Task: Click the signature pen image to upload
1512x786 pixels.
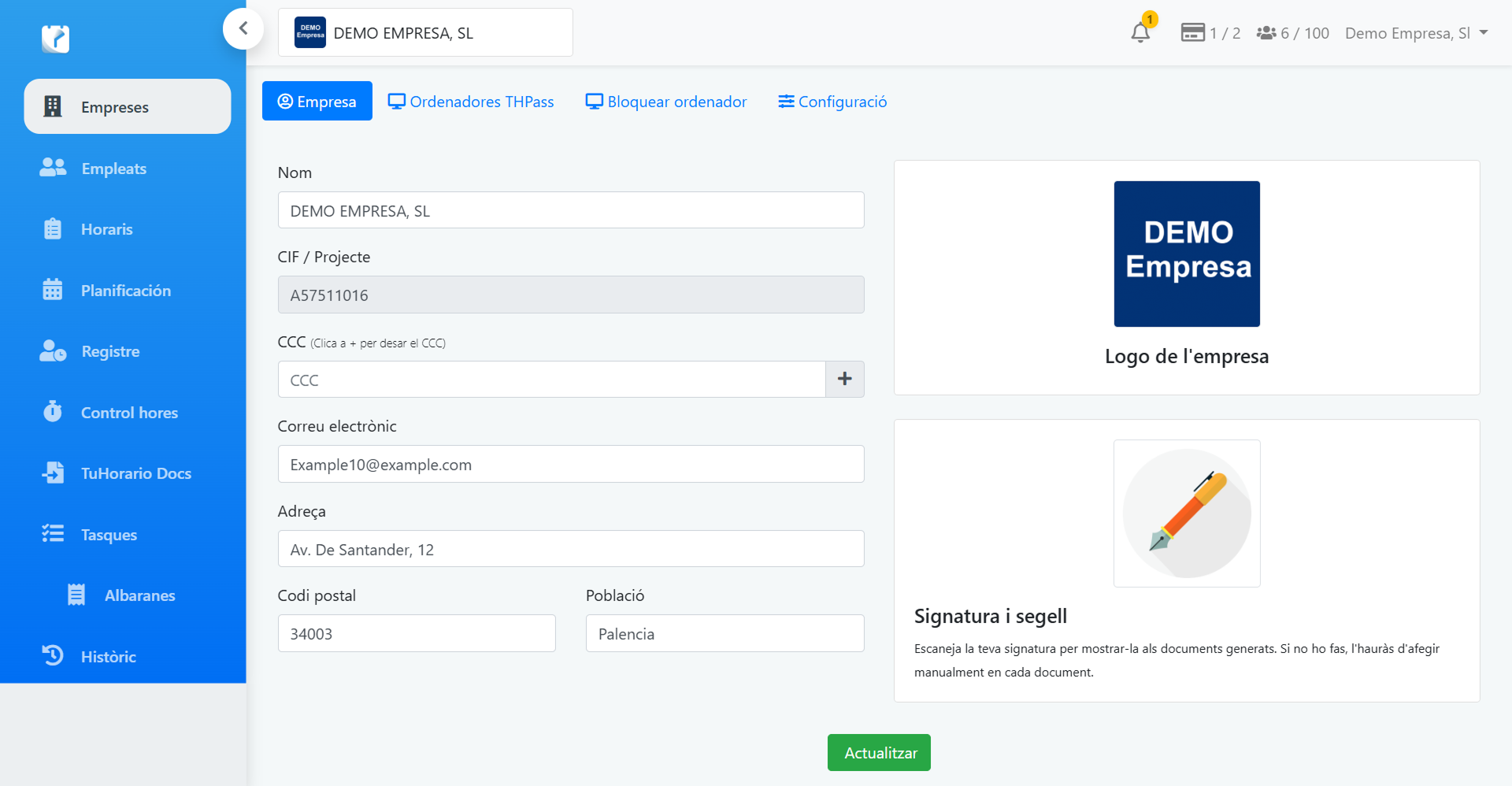Action: (x=1187, y=513)
